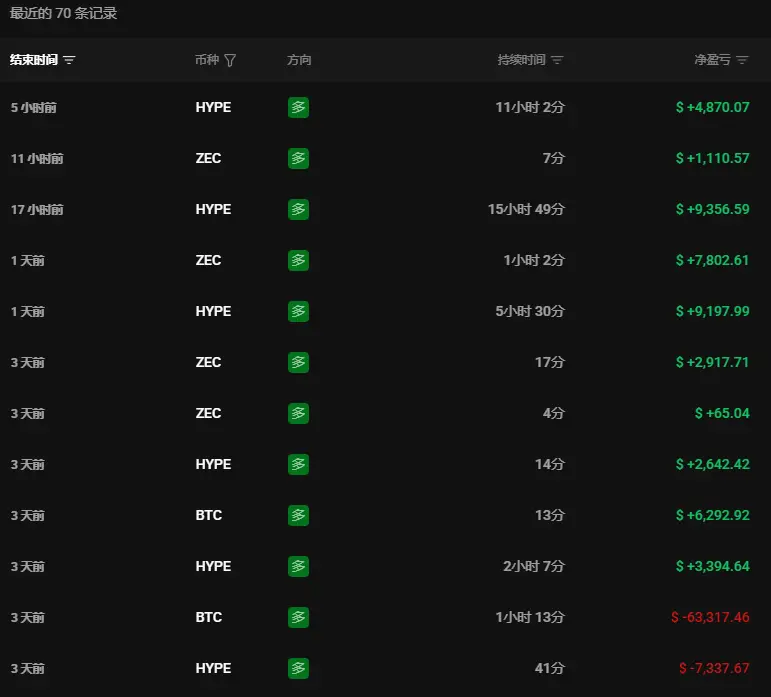This screenshot has width=771, height=697.
Task: Click the 多 badge in the +65.04 row
Action: pyautogui.click(x=298, y=413)
